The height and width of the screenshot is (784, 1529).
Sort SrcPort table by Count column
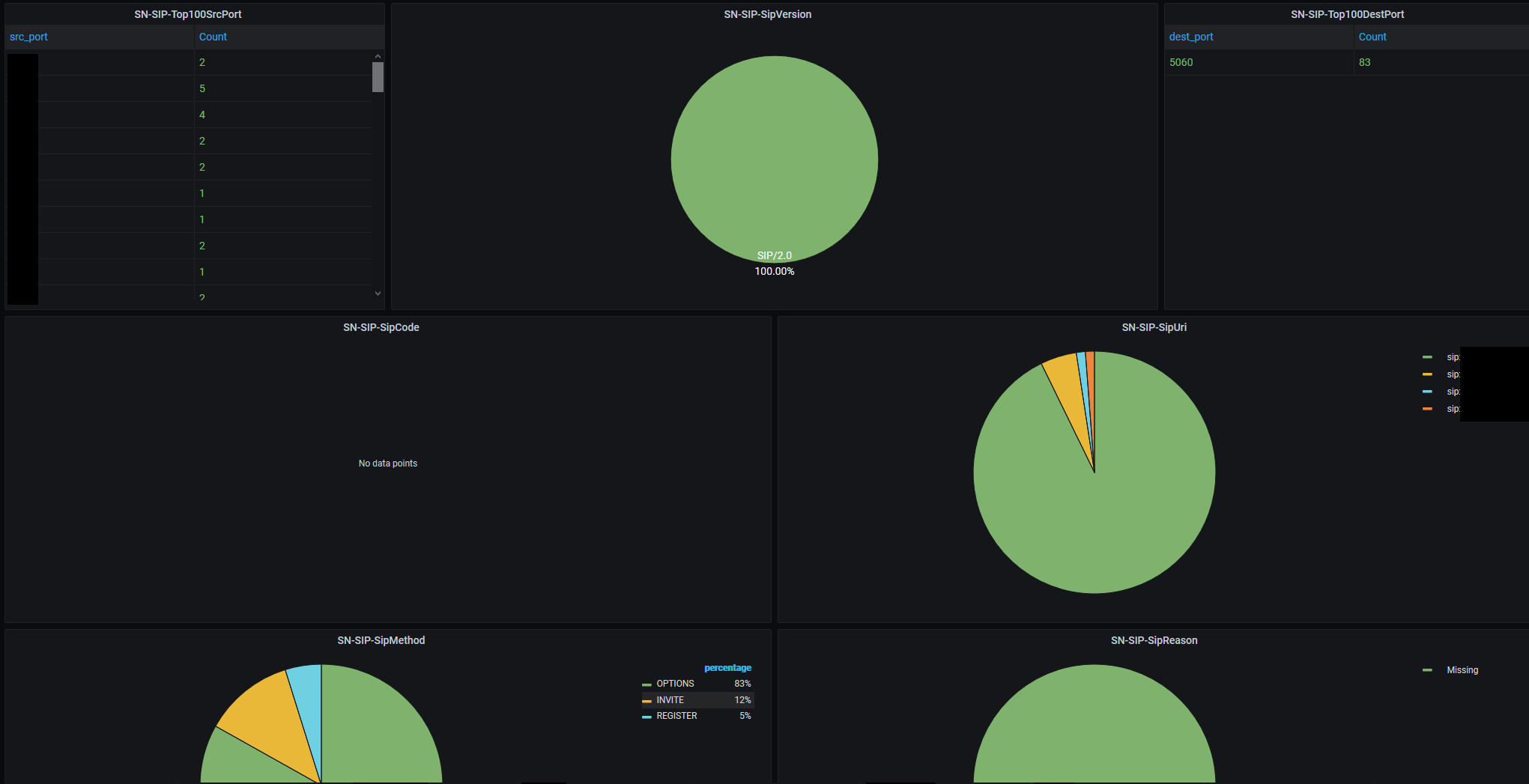(x=213, y=37)
